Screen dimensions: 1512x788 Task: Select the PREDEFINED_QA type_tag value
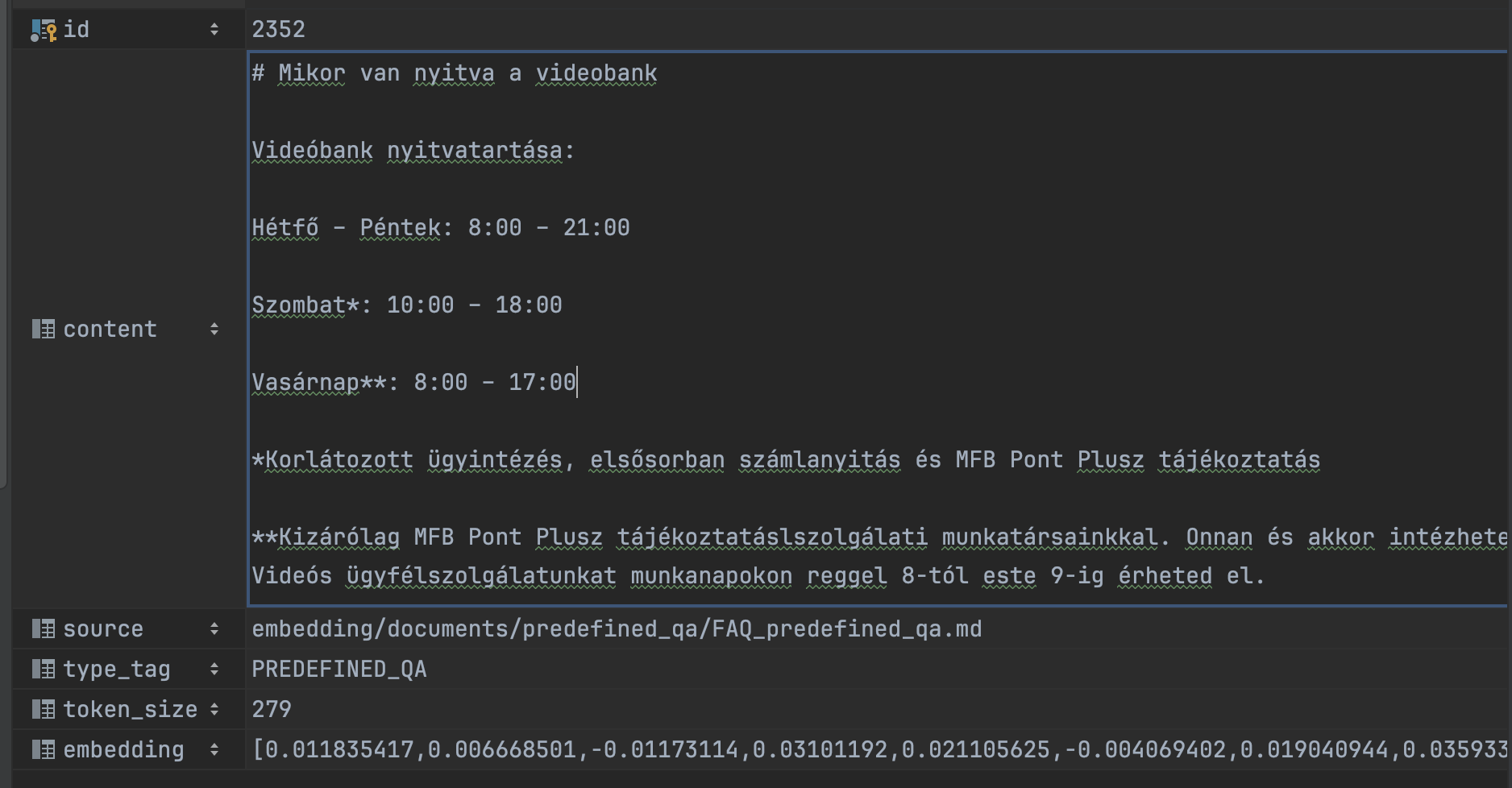pos(339,669)
